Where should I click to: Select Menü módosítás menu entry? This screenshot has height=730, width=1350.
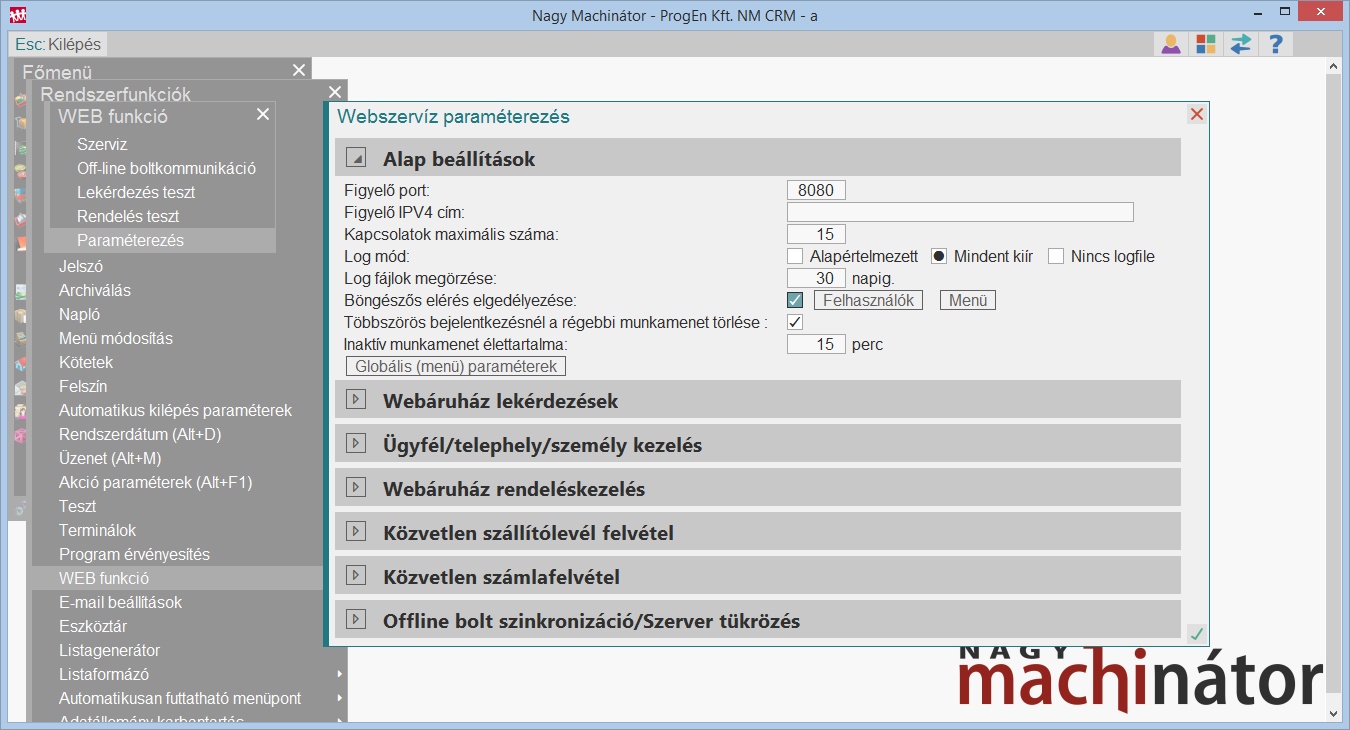point(116,338)
